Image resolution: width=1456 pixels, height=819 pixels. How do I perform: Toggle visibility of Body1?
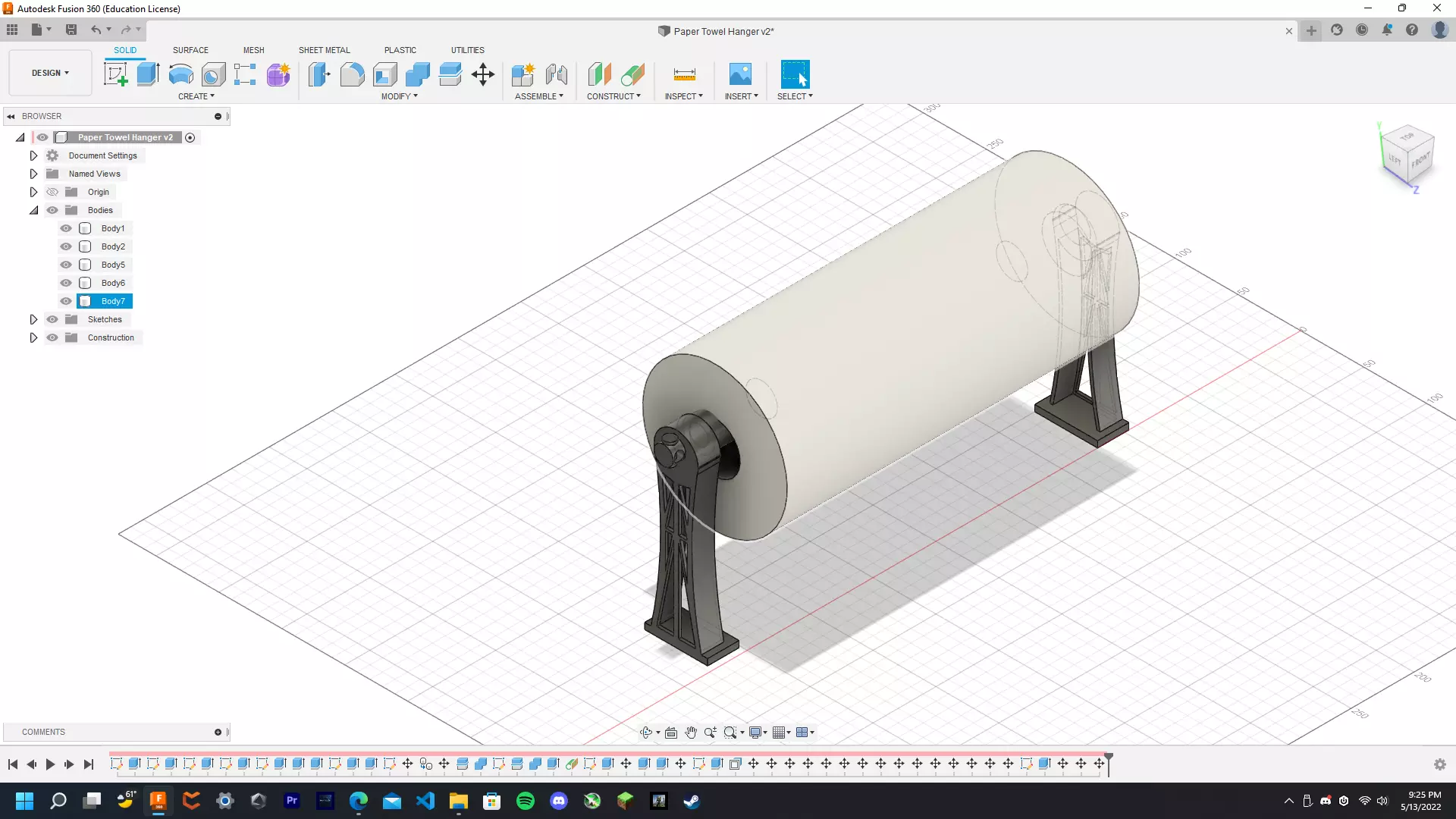tap(66, 228)
